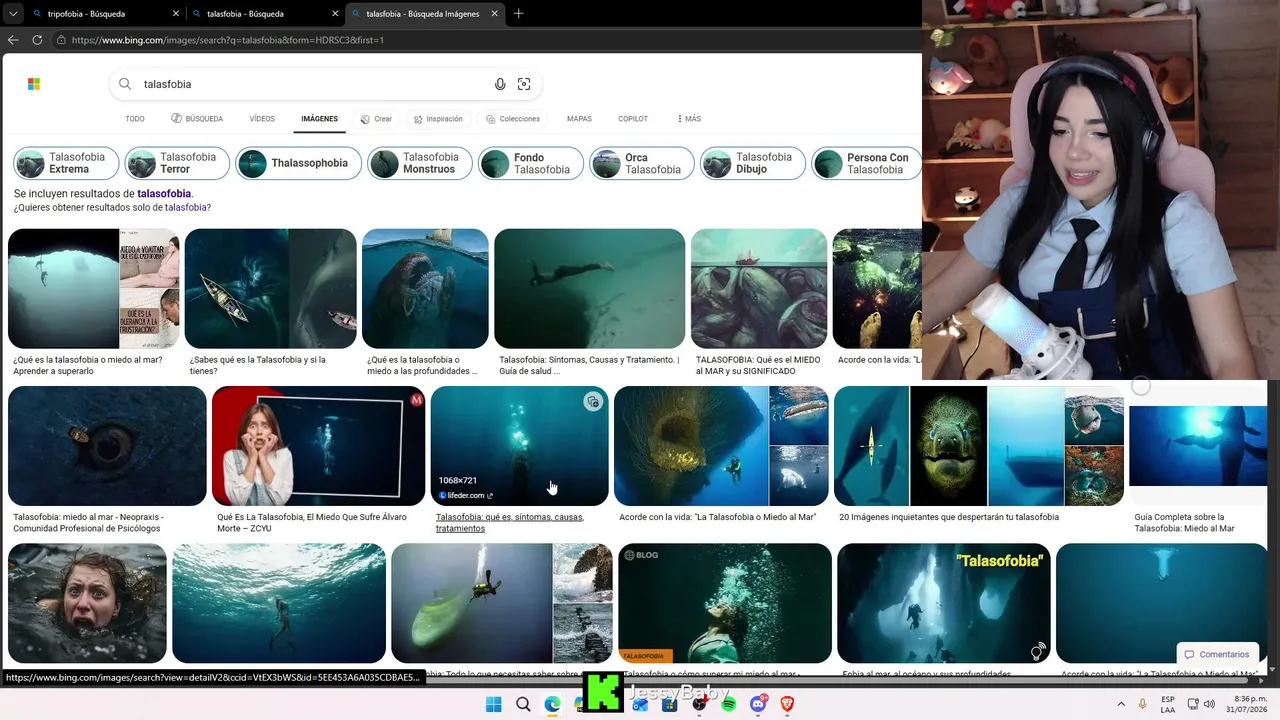Screen dimensions: 1280x720
Task: Start voice search with the microphone icon
Action: click(x=500, y=84)
